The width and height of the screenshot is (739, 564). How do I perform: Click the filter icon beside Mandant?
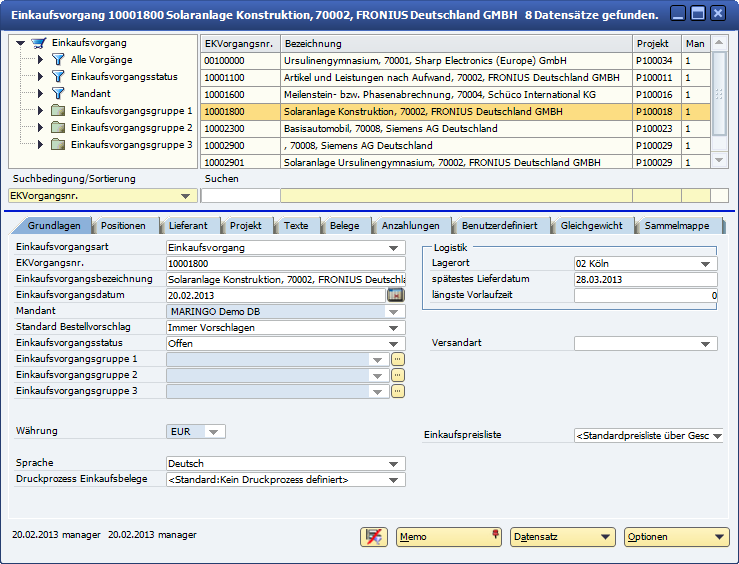point(57,94)
